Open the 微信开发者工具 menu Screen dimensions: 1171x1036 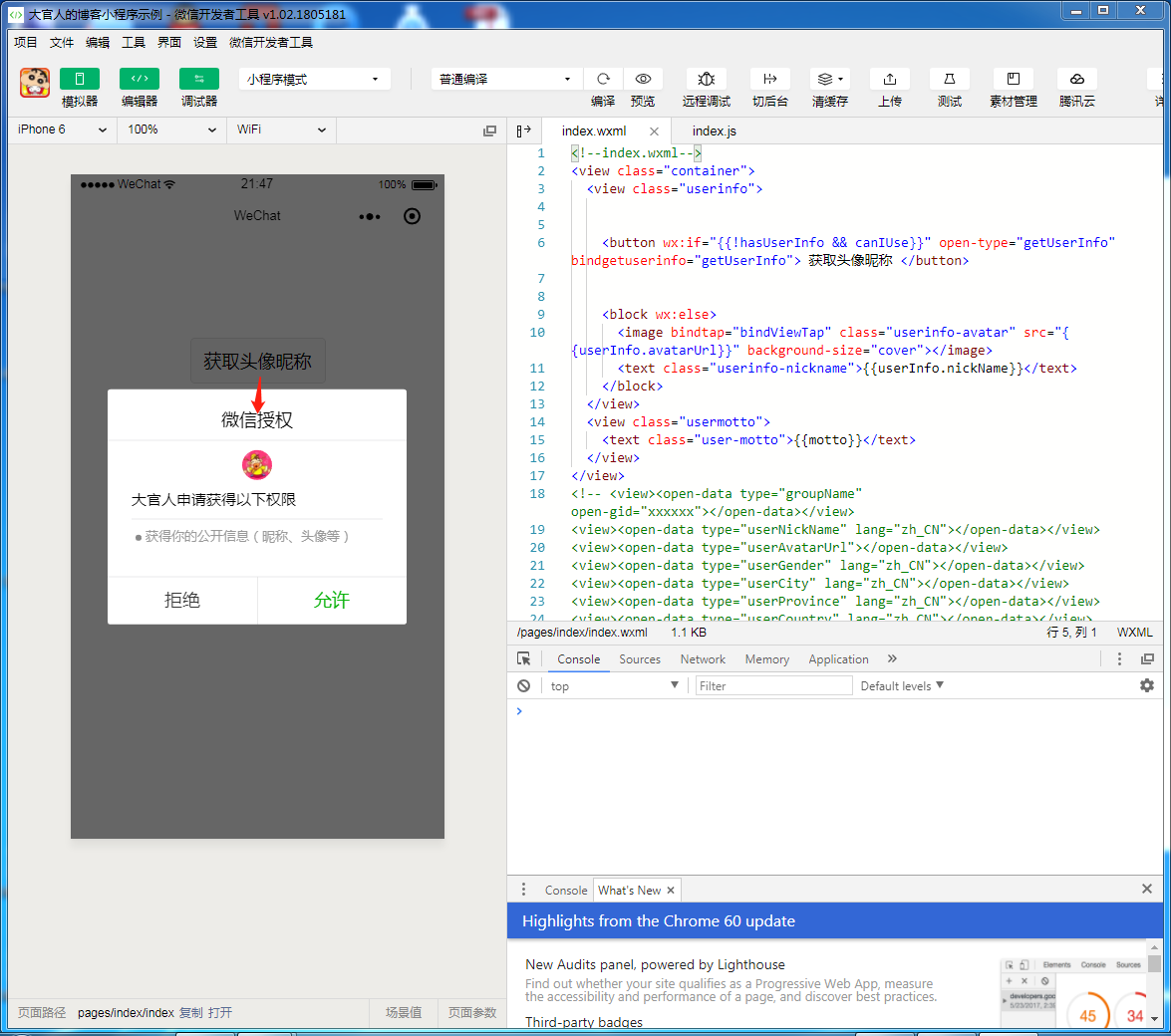pyautogui.click(x=270, y=43)
